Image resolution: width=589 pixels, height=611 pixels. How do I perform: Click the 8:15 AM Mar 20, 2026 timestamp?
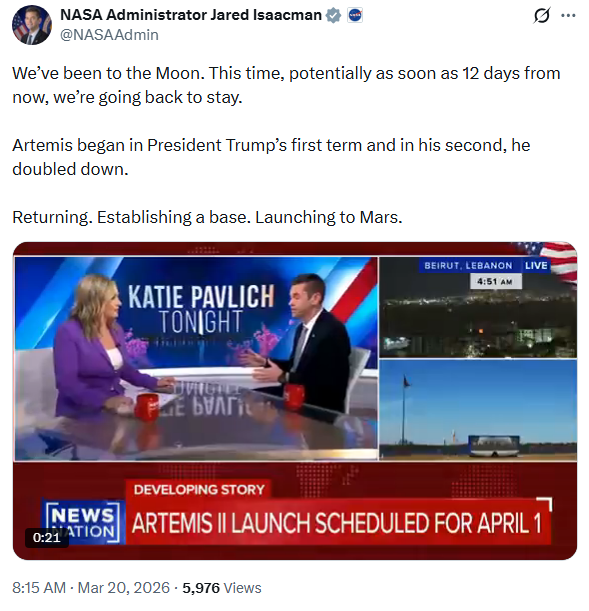pyautogui.click(x=91, y=588)
